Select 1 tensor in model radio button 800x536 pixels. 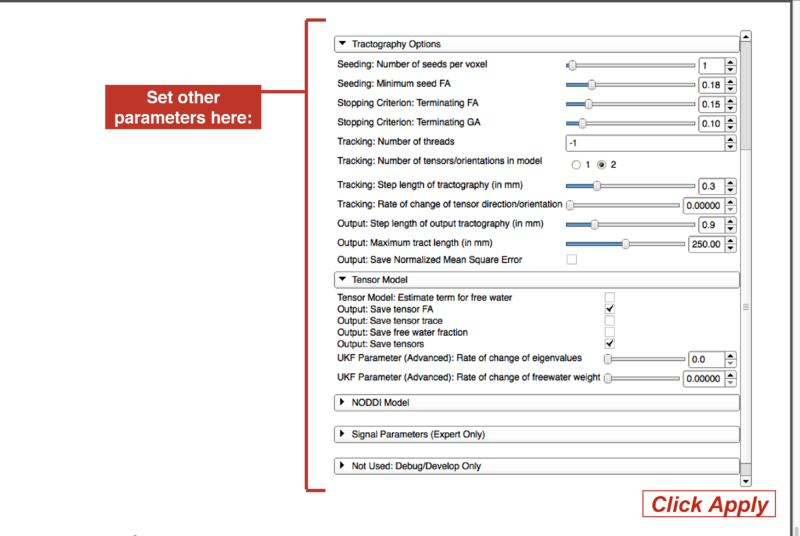pos(575,164)
